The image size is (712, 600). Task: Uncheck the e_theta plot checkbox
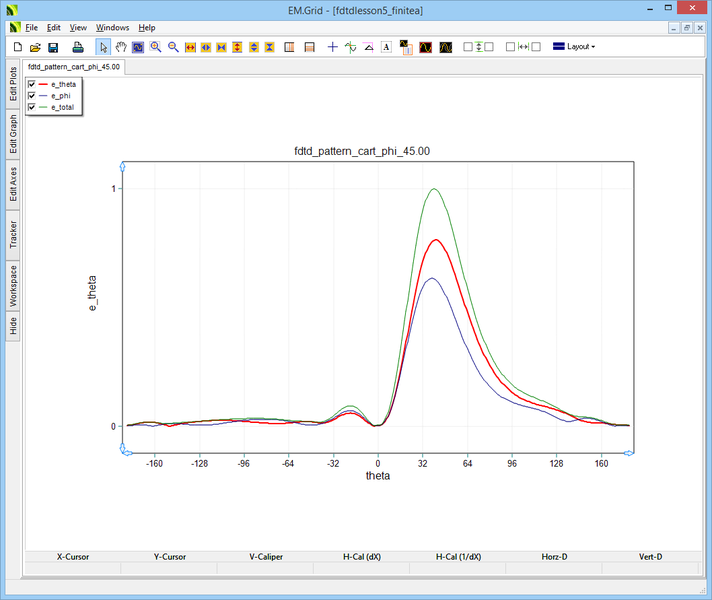(x=32, y=84)
